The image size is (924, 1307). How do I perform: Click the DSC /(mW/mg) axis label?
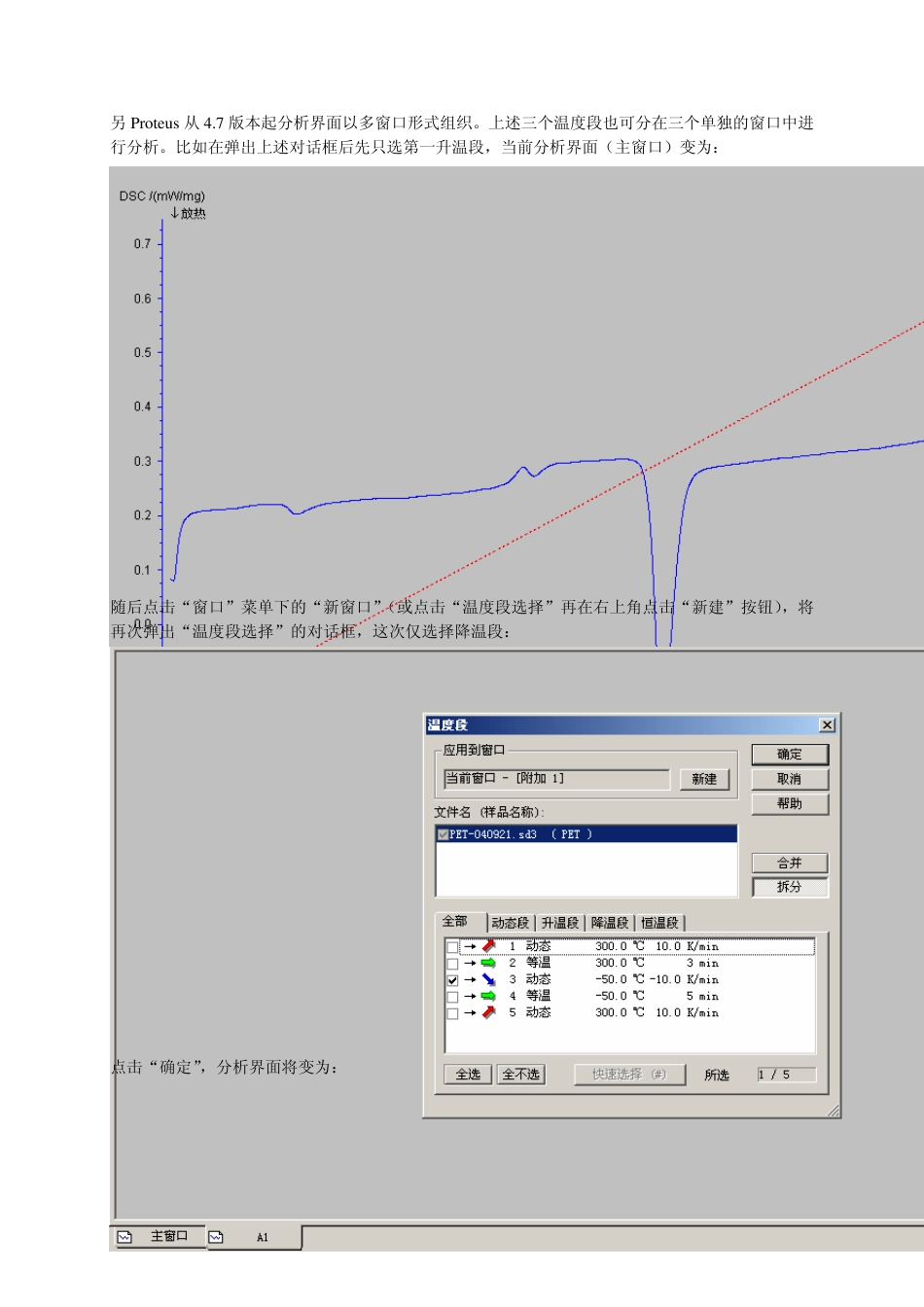(x=162, y=196)
